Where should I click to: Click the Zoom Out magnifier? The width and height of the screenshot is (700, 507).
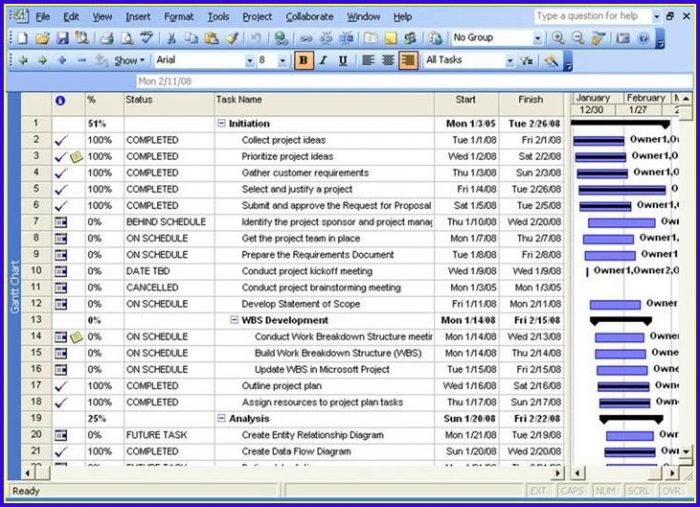pyautogui.click(x=578, y=38)
